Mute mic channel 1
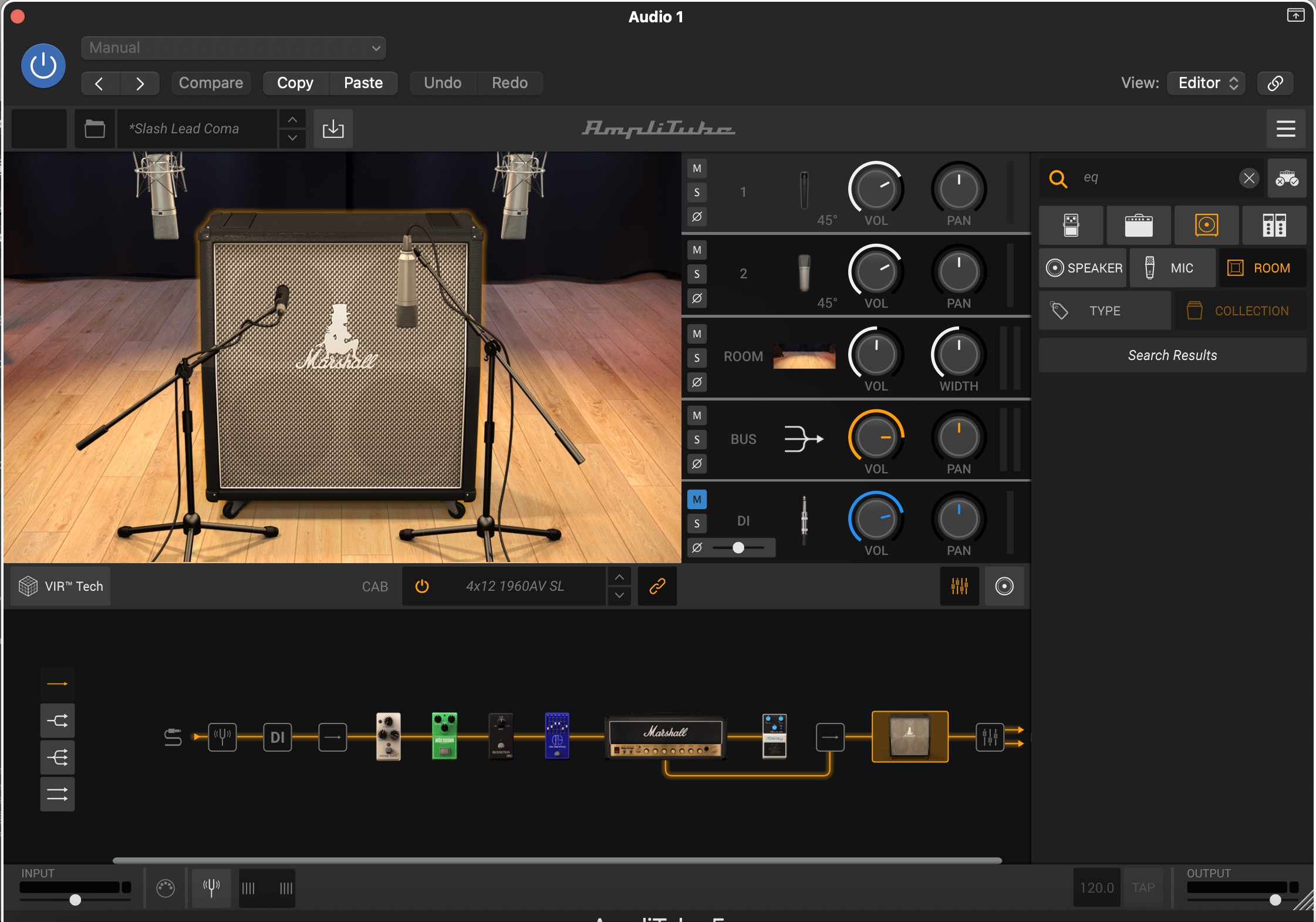 (x=697, y=169)
